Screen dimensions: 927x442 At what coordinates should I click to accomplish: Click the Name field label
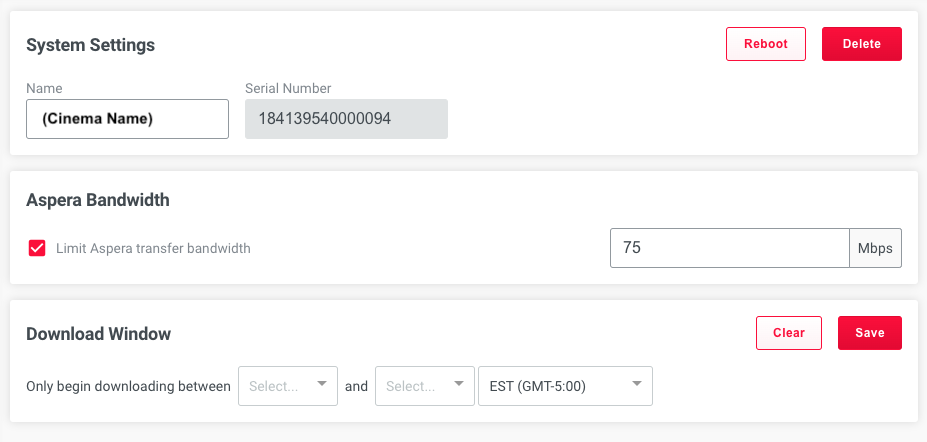44,88
